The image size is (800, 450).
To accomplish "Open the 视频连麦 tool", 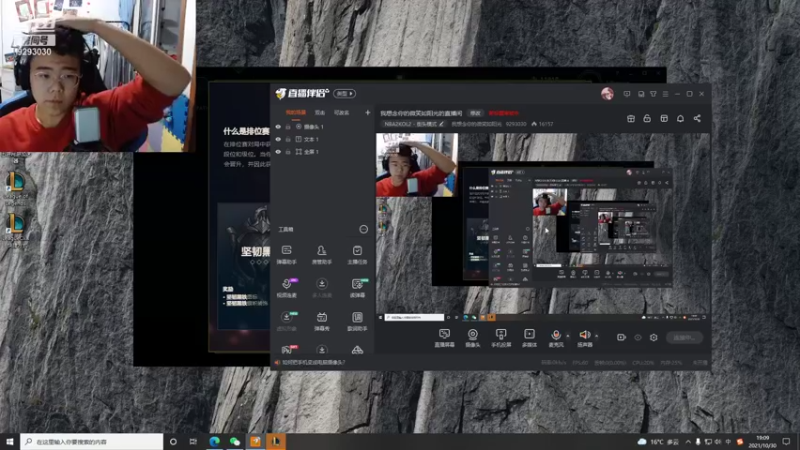I will point(287,288).
